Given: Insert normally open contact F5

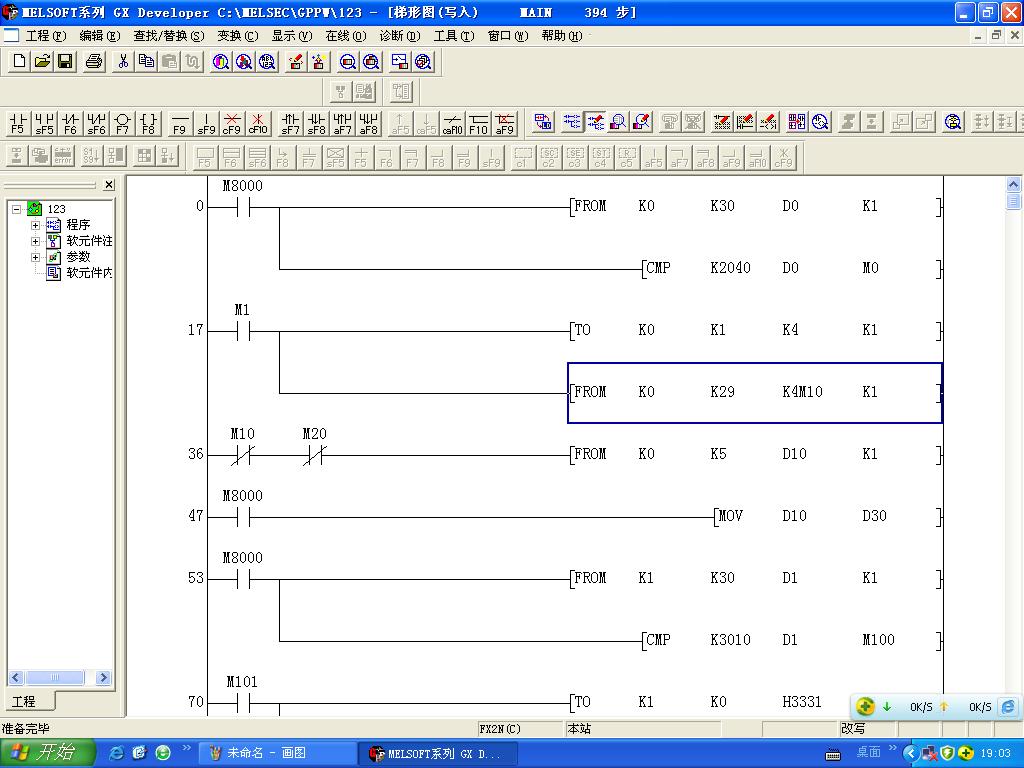Looking at the screenshot, I should (x=17, y=123).
